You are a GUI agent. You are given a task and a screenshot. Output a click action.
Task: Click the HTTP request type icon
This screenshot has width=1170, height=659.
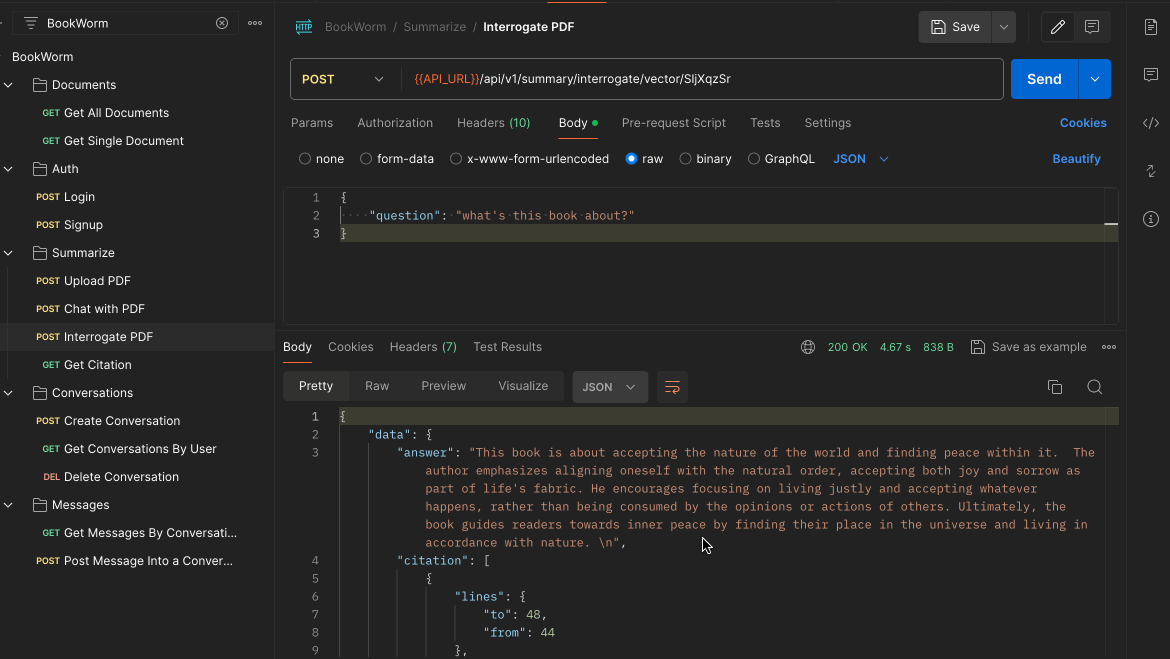pos(304,27)
